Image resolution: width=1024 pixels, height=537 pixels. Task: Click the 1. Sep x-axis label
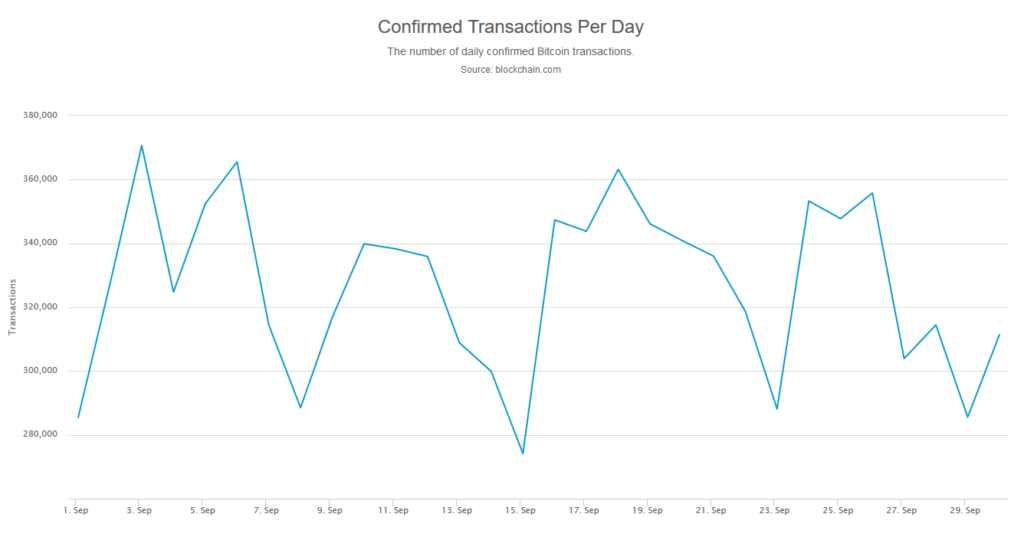point(75,510)
